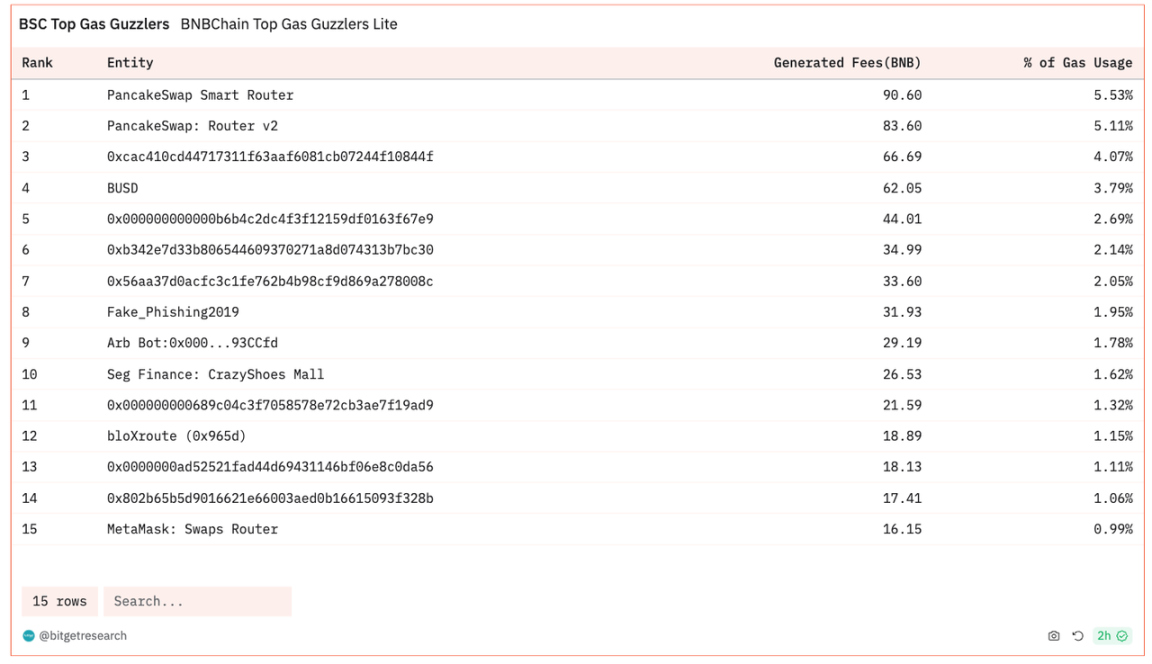Click the Seg Finance: CrazyShoes Mall cell

(215, 374)
